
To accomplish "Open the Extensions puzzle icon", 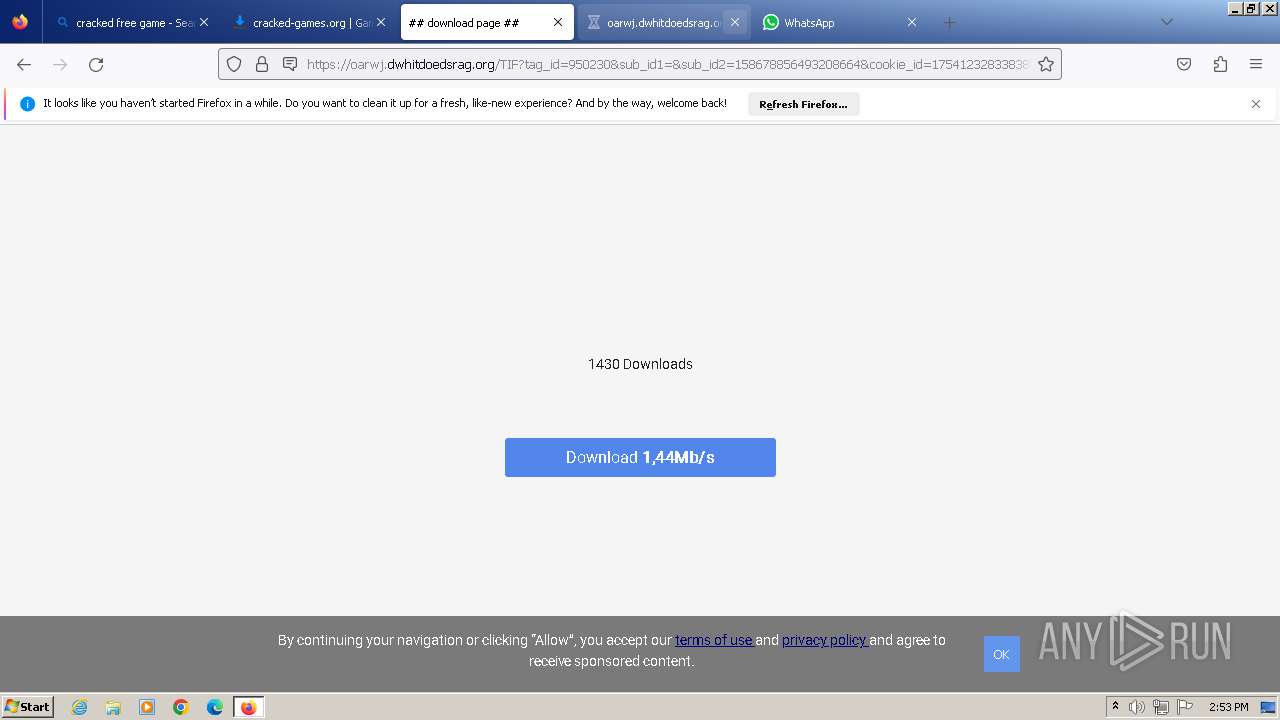I will click(1220, 64).
